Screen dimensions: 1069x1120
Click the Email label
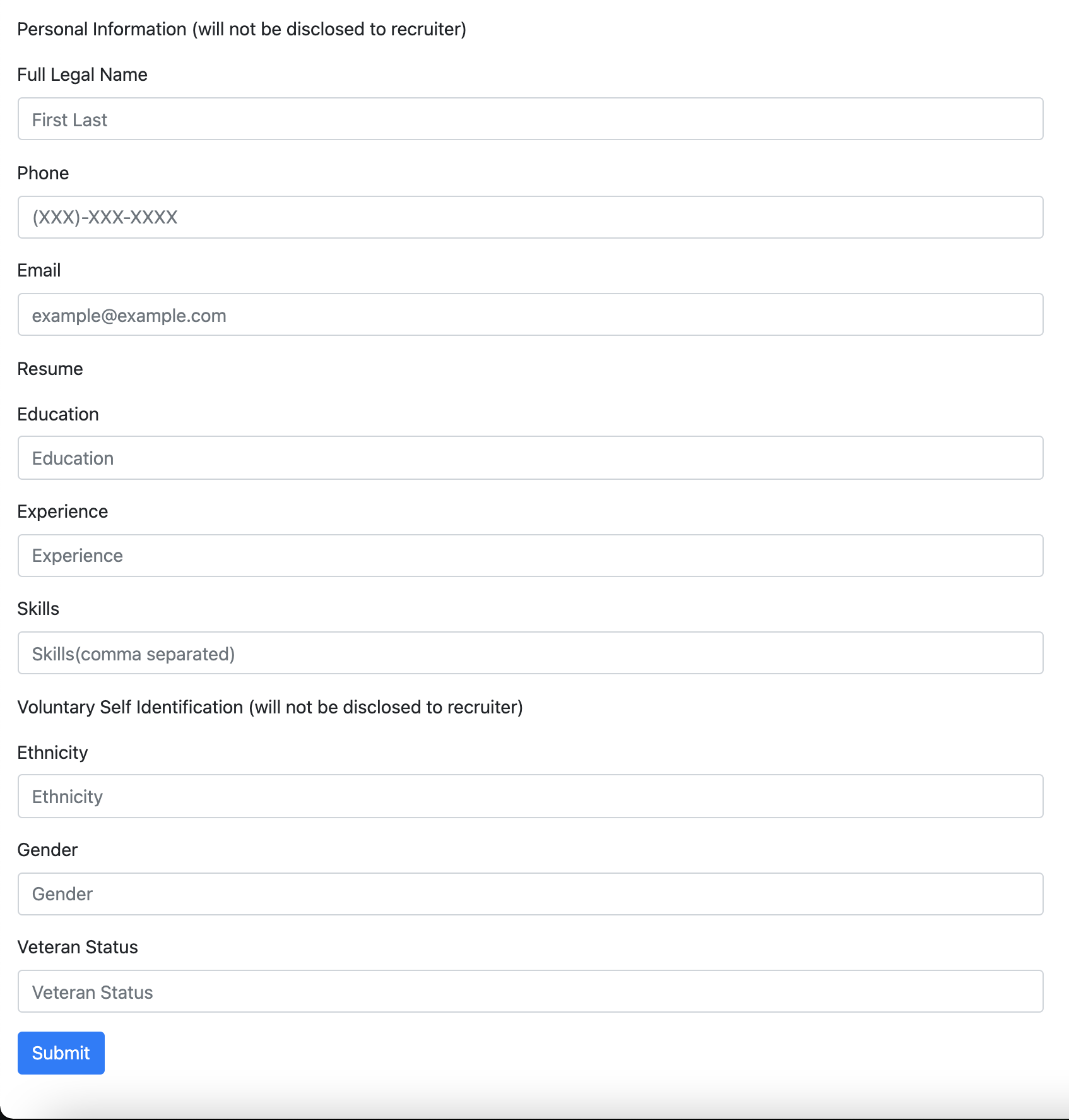(39, 270)
